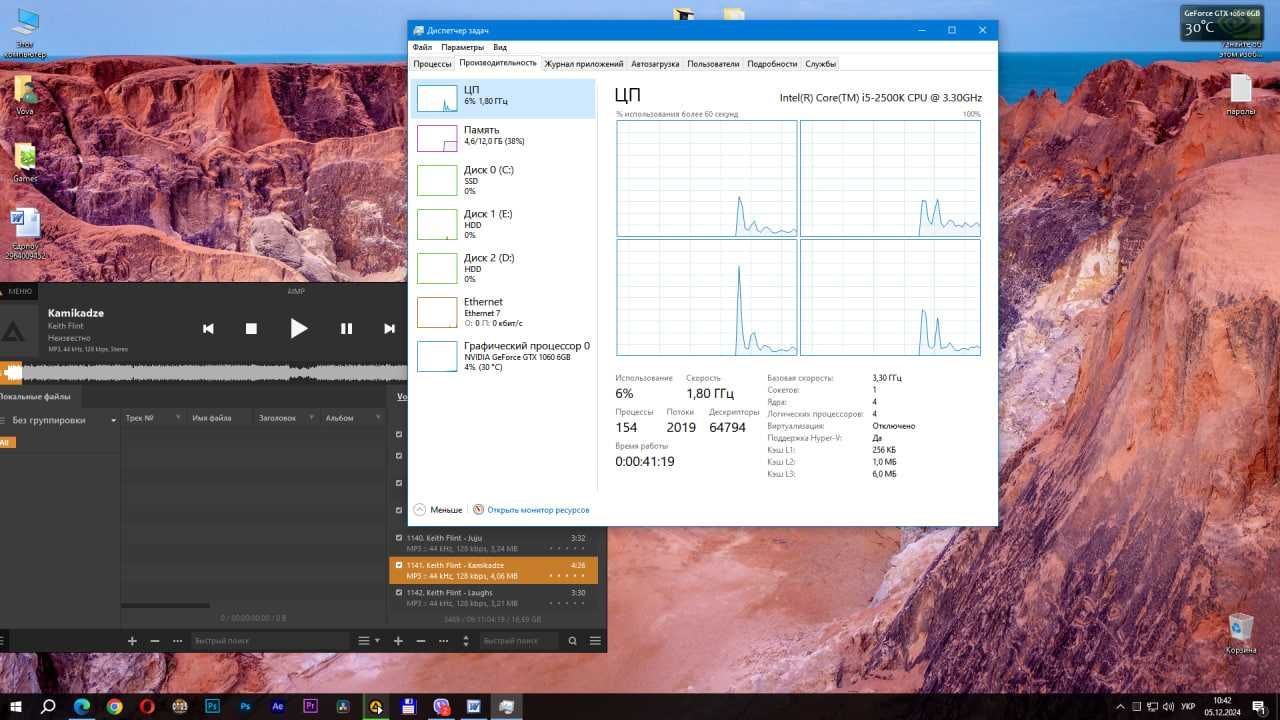Open the Корзина recycle bin
The width and height of the screenshot is (1280, 720).
[1241, 634]
